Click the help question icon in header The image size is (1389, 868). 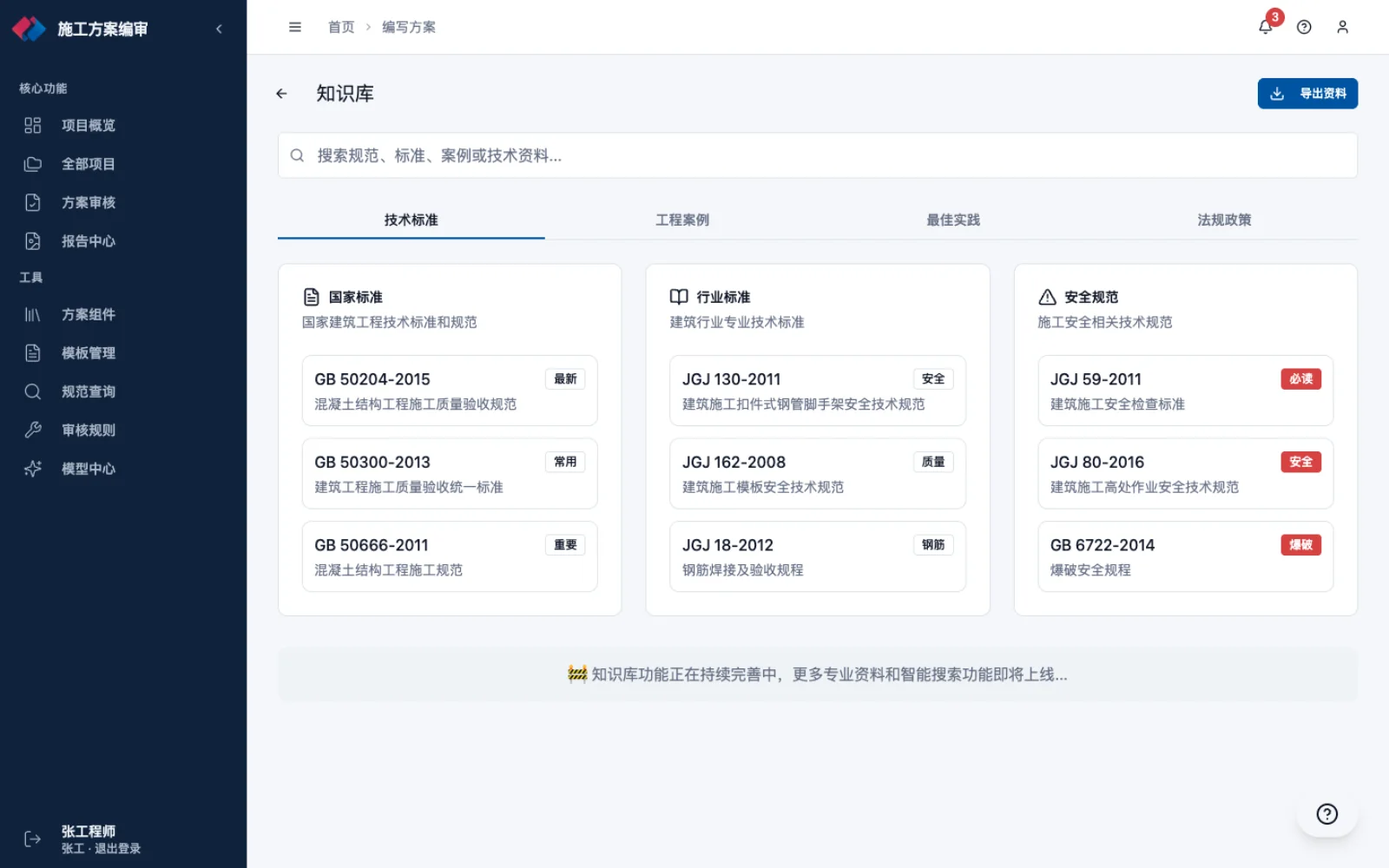[1304, 27]
